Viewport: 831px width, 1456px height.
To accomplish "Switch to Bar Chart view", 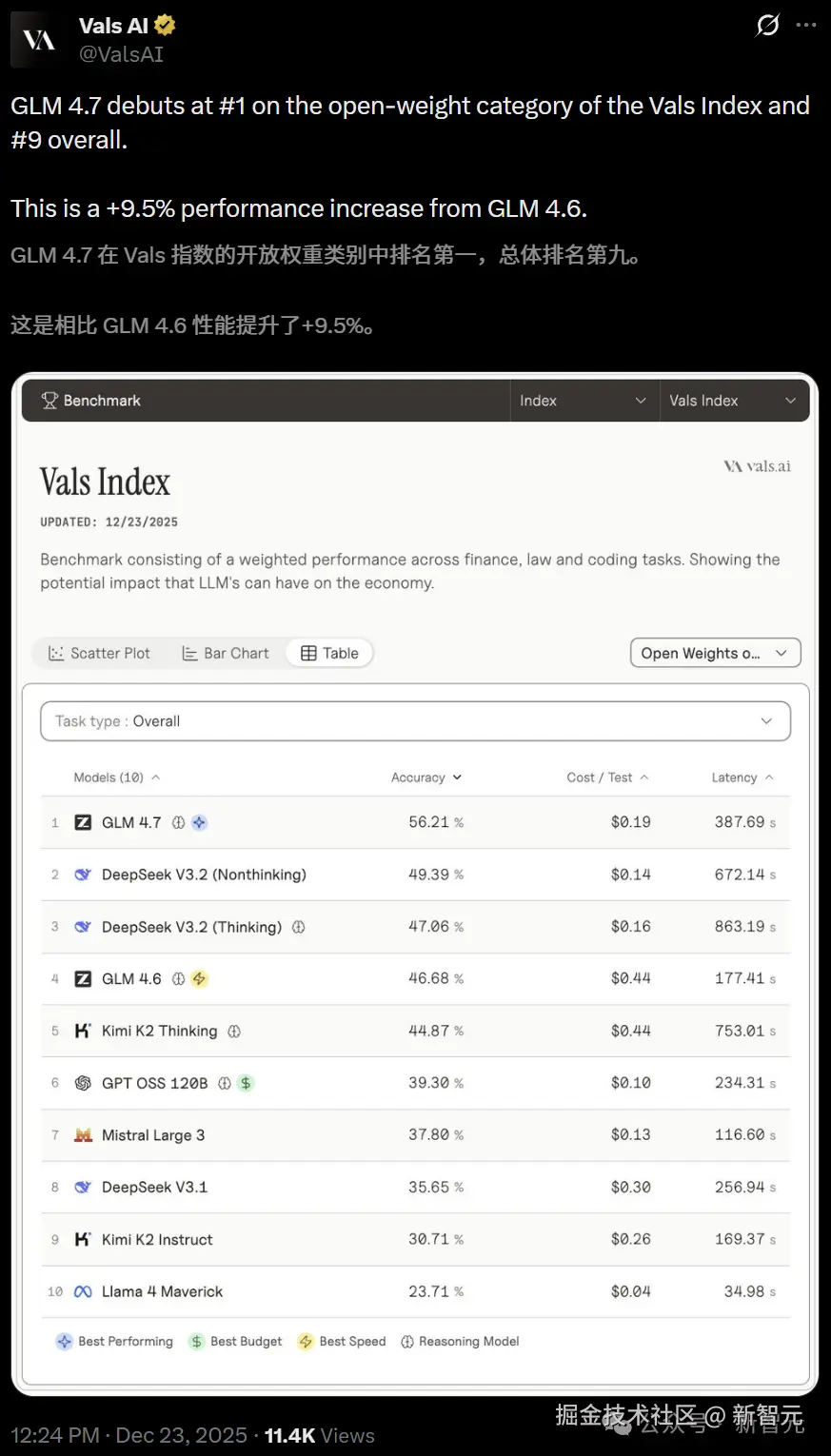I will tap(226, 653).
